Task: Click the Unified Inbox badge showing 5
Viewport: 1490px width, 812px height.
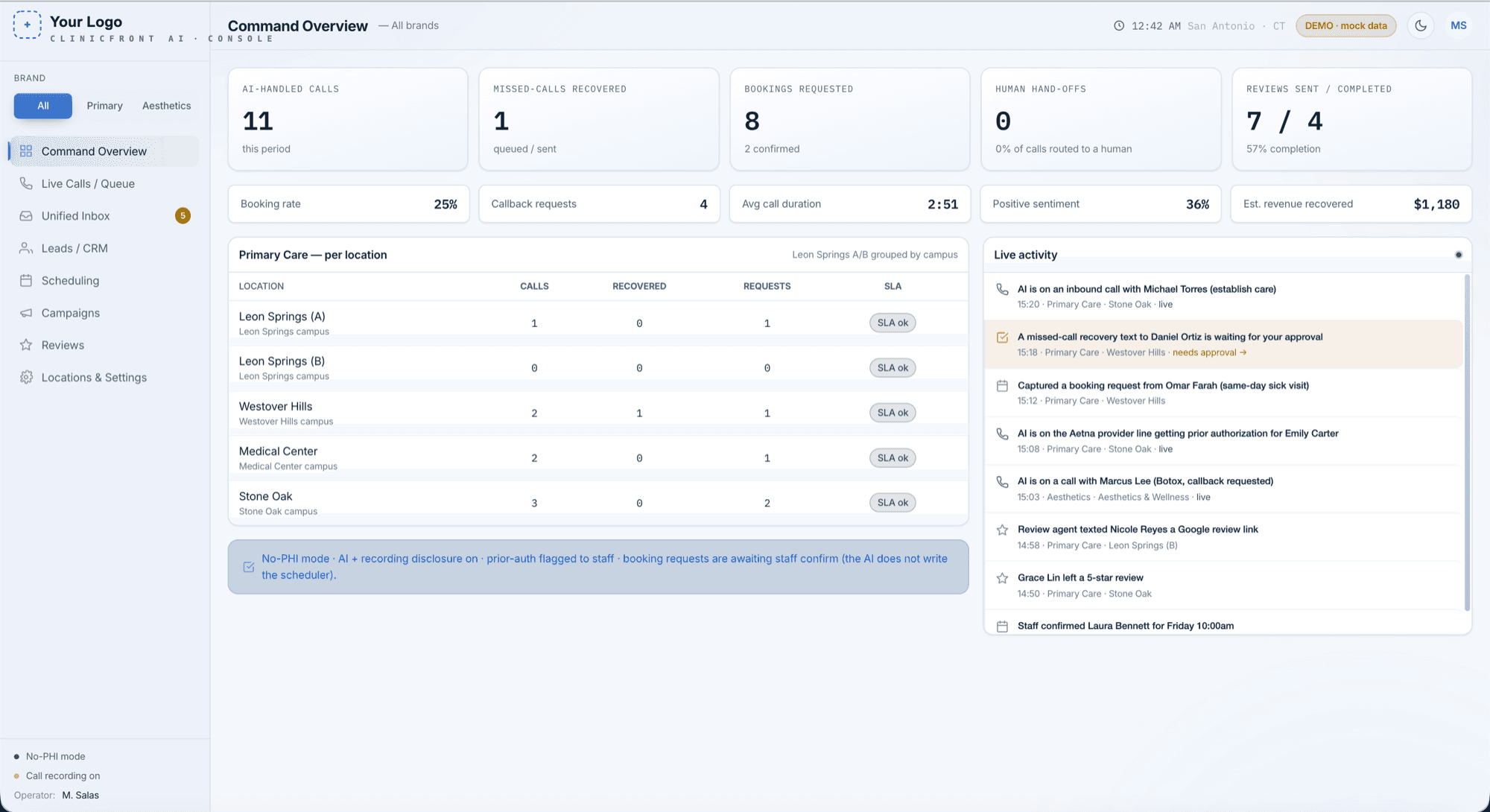Action: pos(183,216)
